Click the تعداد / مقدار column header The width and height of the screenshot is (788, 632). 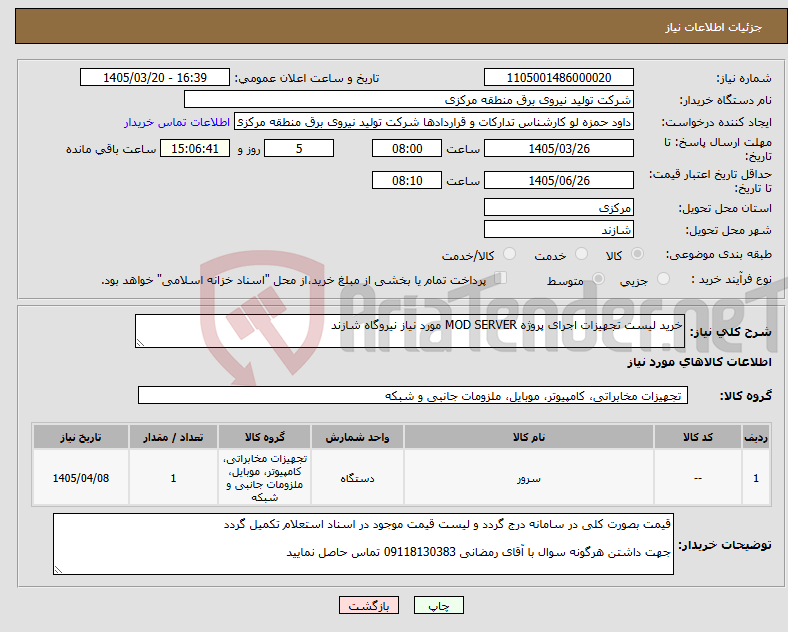pyautogui.click(x=173, y=437)
